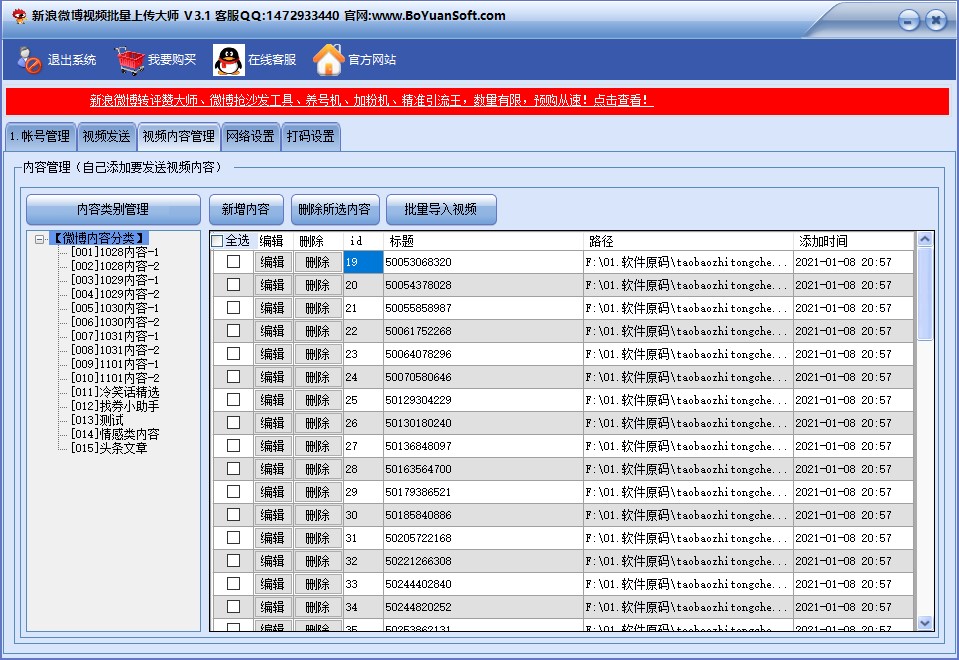The image size is (959, 660).
Task: Select tree item [012]找券小助手
Action: click(x=115, y=406)
